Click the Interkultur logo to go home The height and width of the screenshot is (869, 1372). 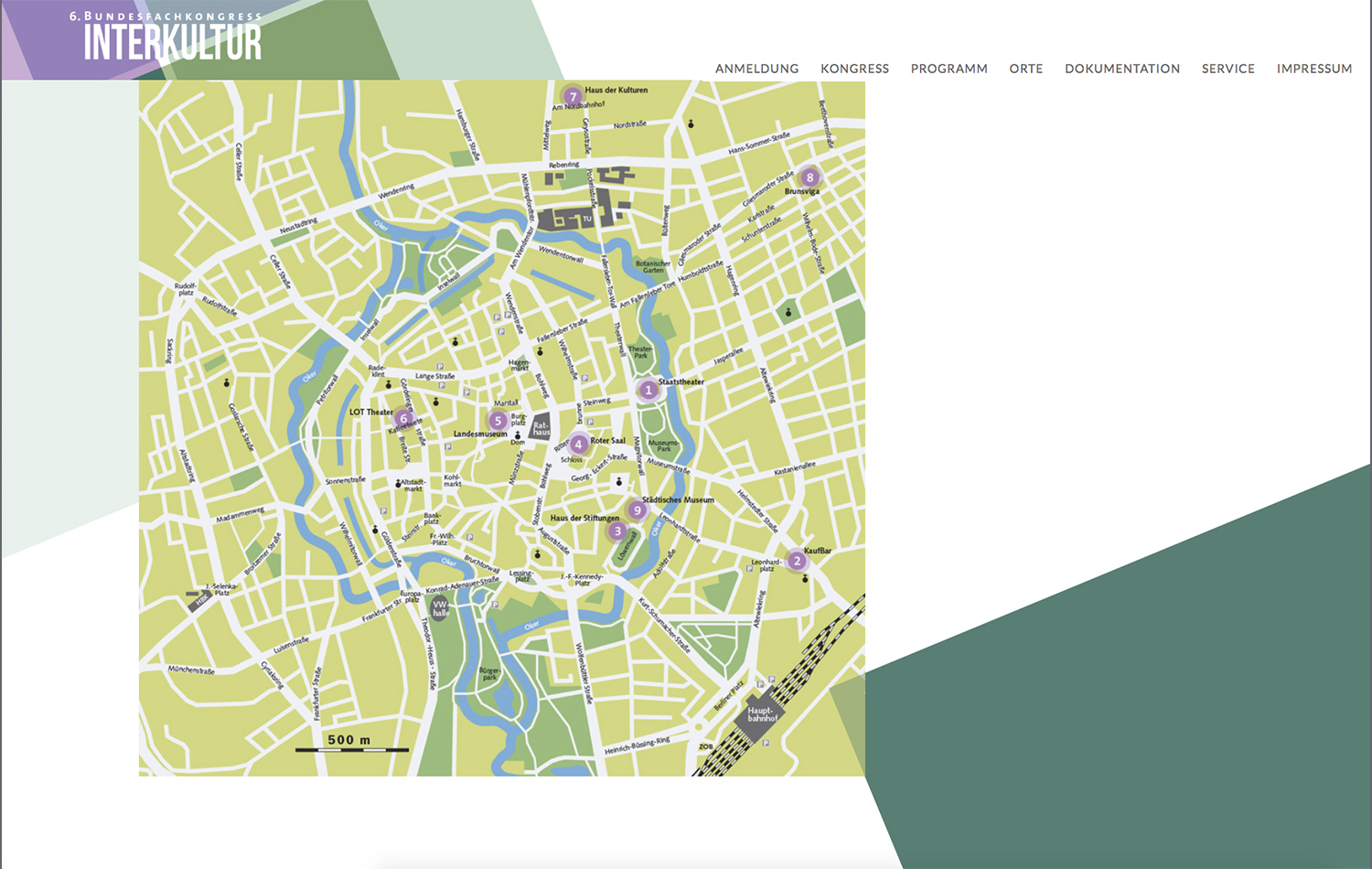171,38
